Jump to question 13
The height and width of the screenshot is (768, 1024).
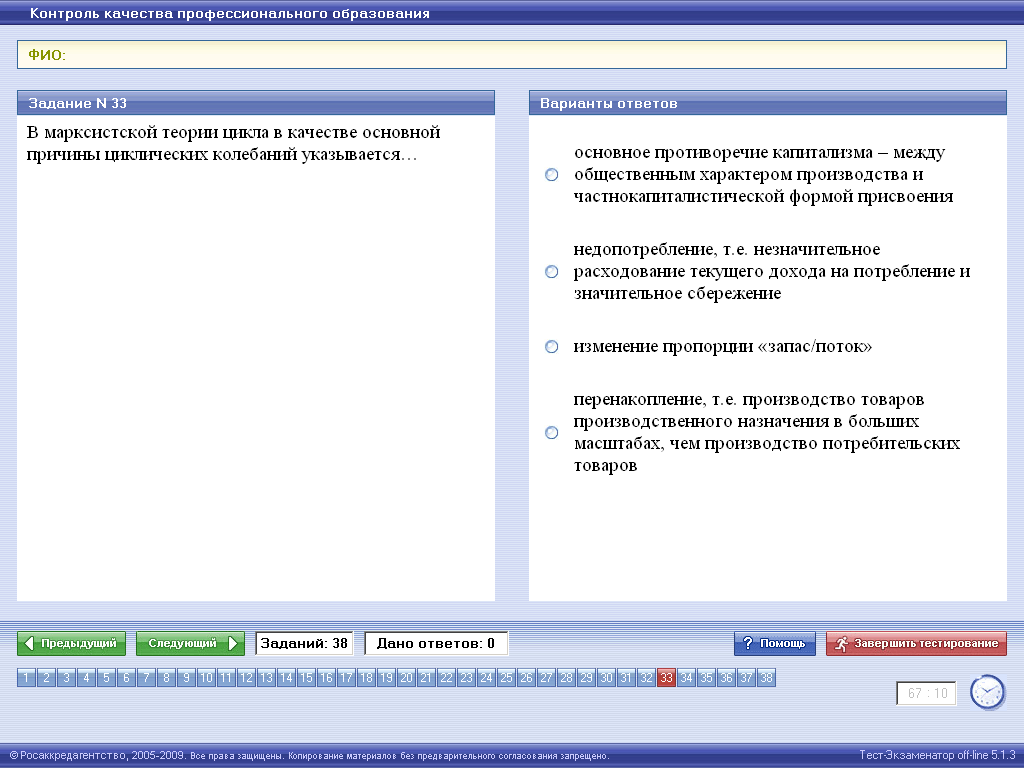(266, 678)
